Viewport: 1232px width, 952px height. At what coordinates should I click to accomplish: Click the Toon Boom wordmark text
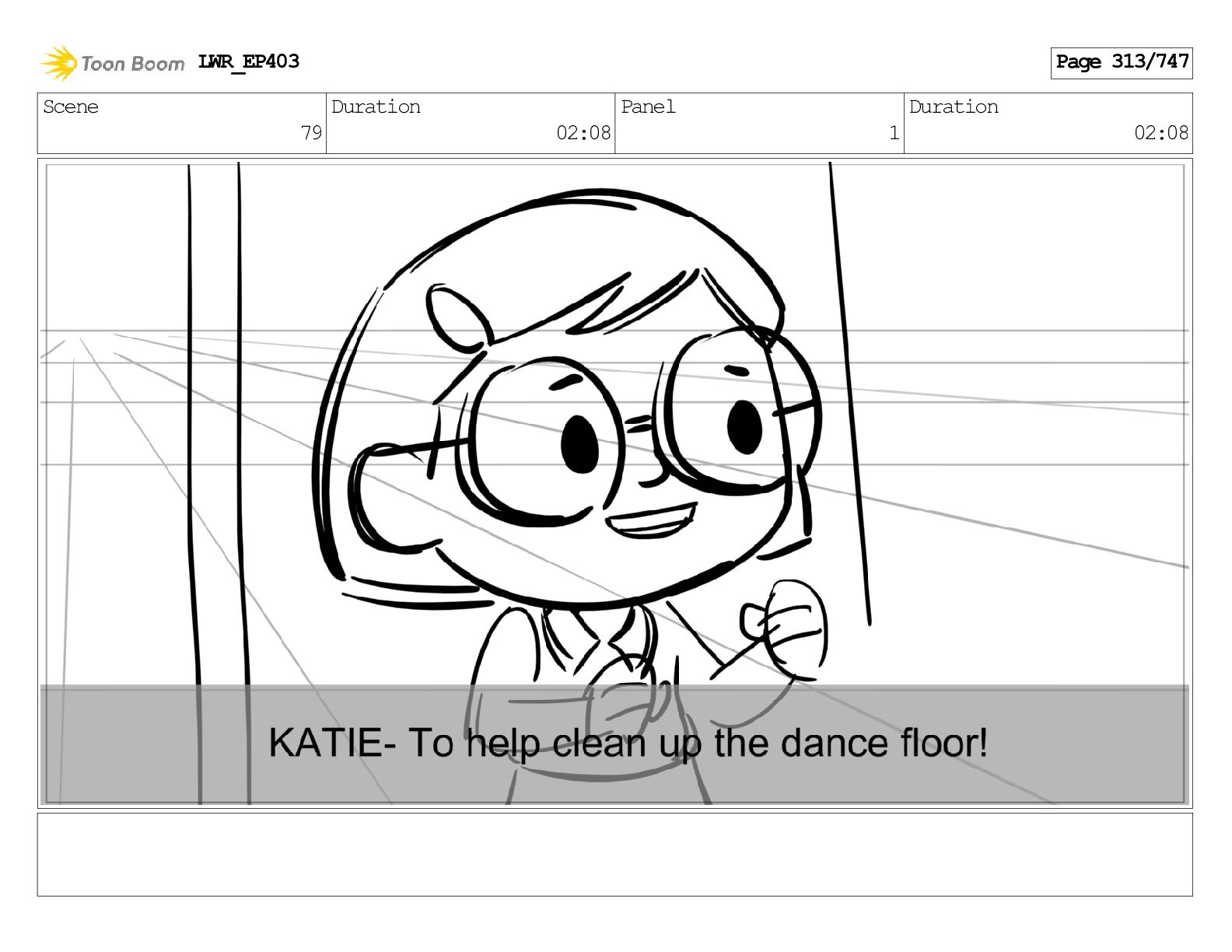pyautogui.click(x=133, y=64)
